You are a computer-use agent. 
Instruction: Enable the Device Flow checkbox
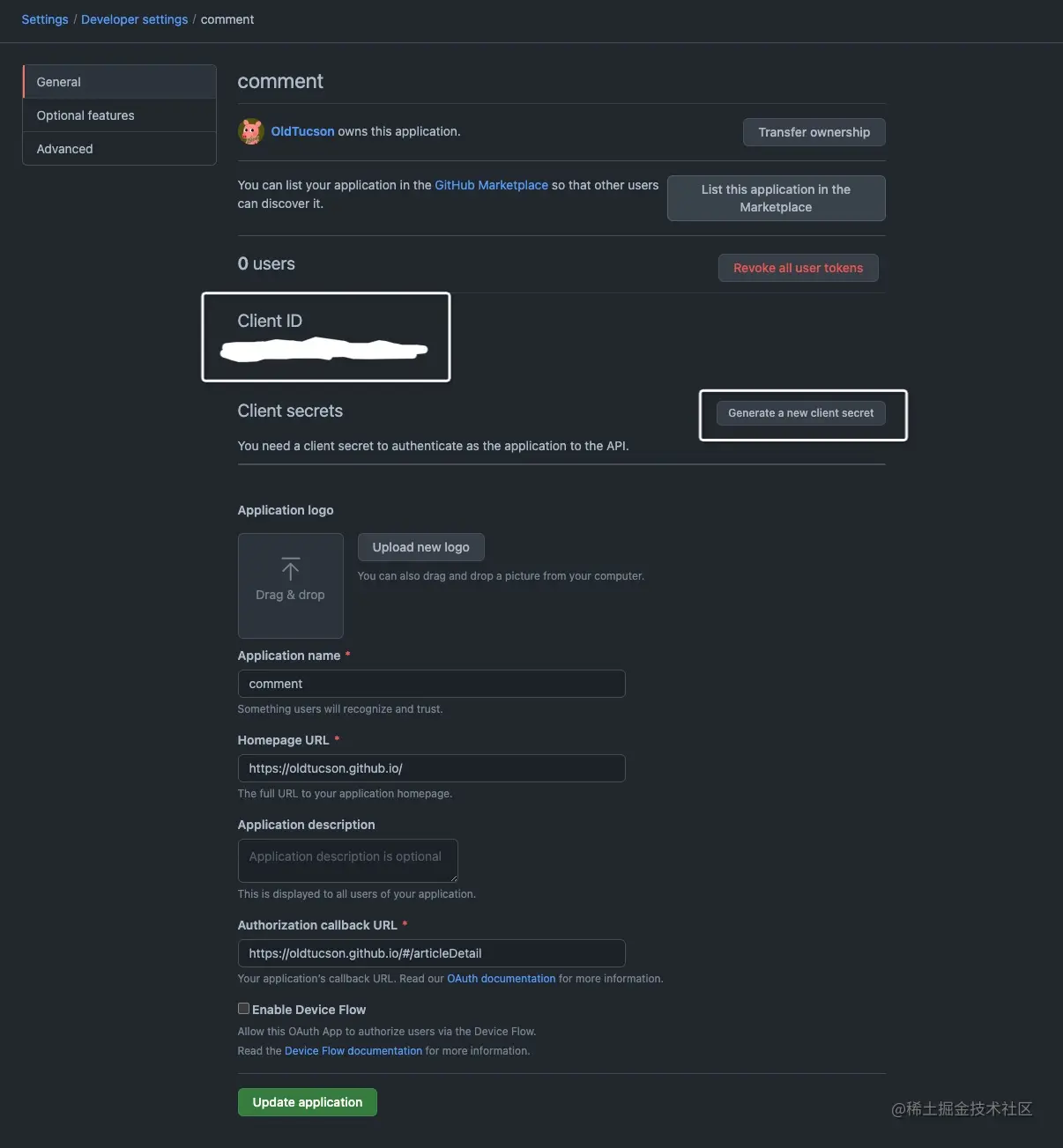[243, 1009]
